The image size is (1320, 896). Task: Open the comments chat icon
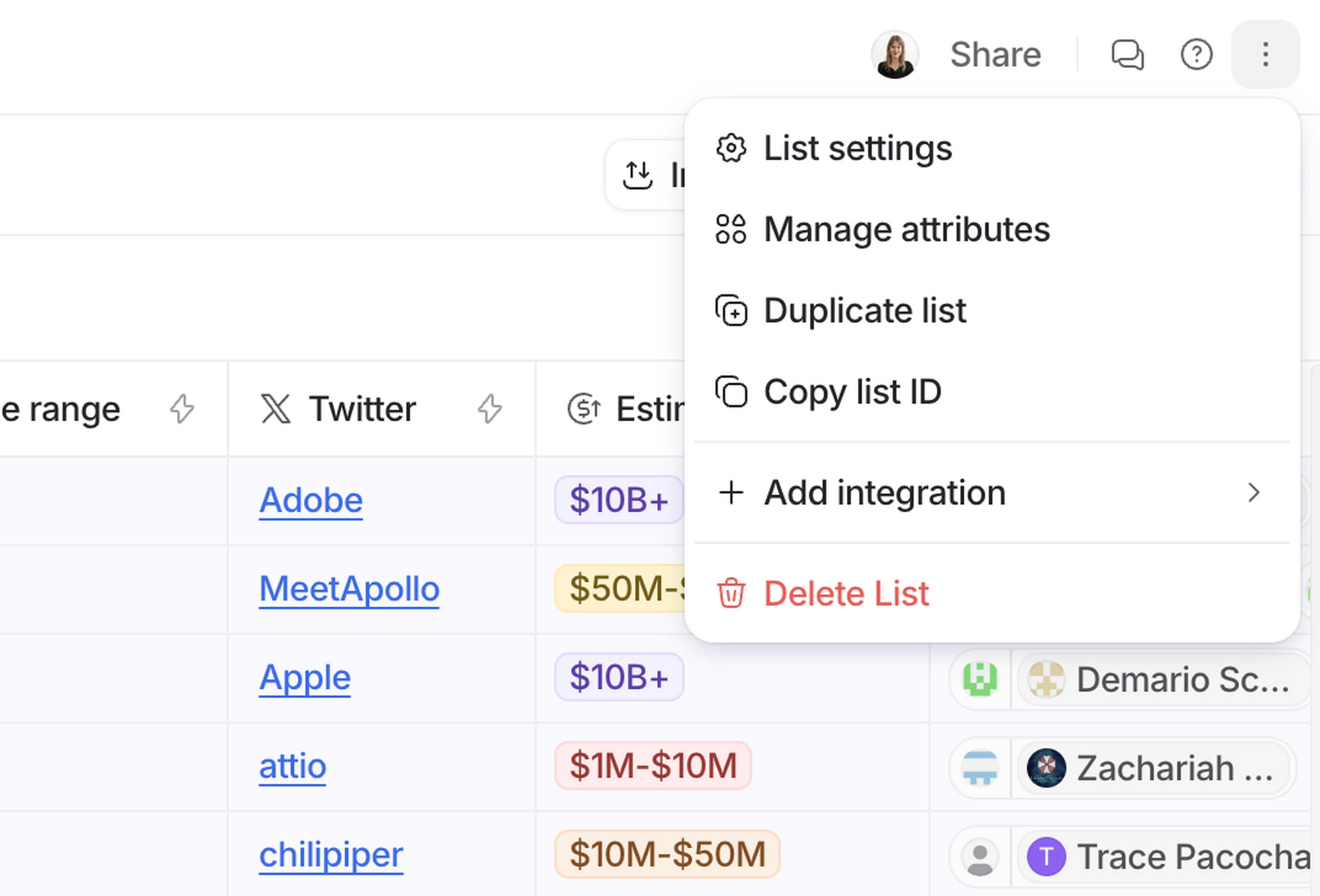coord(1127,55)
